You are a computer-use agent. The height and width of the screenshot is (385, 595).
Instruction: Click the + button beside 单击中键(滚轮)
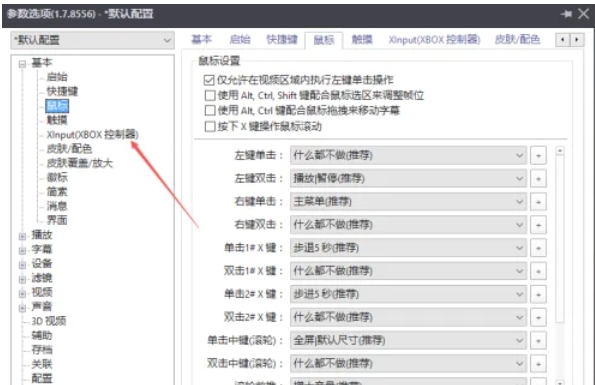tap(538, 341)
